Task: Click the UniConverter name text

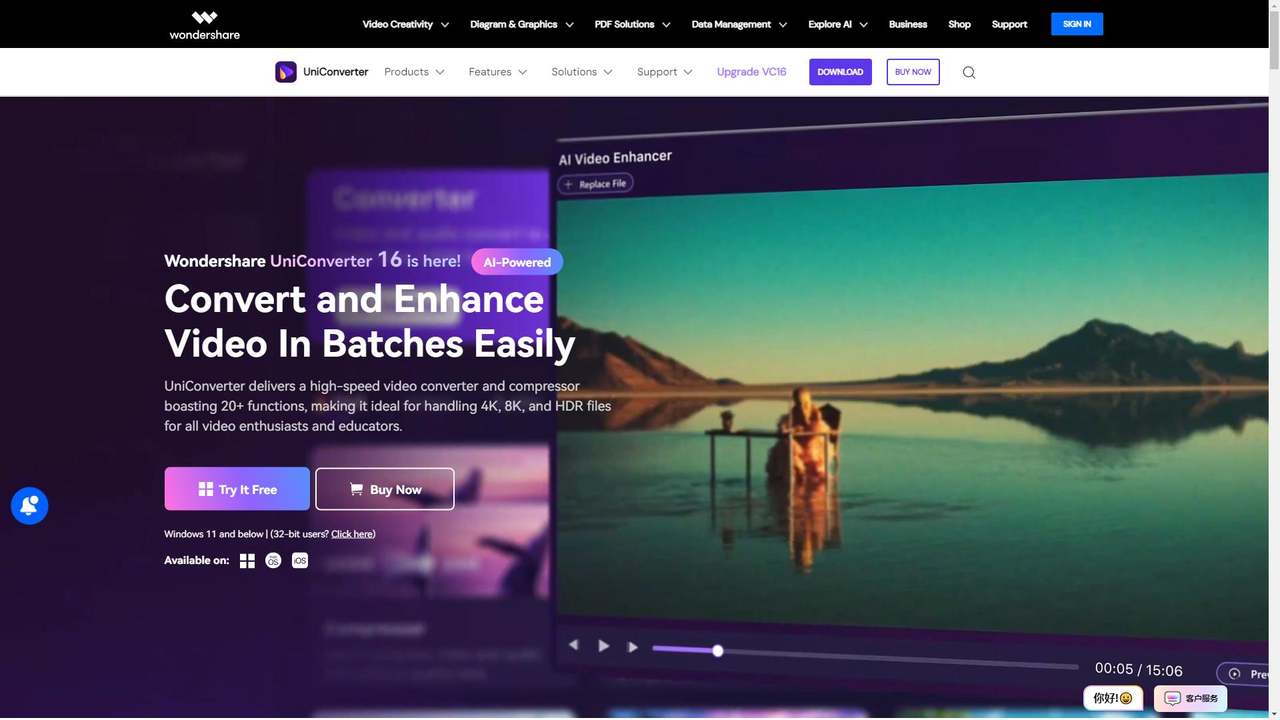Action: pos(336,72)
